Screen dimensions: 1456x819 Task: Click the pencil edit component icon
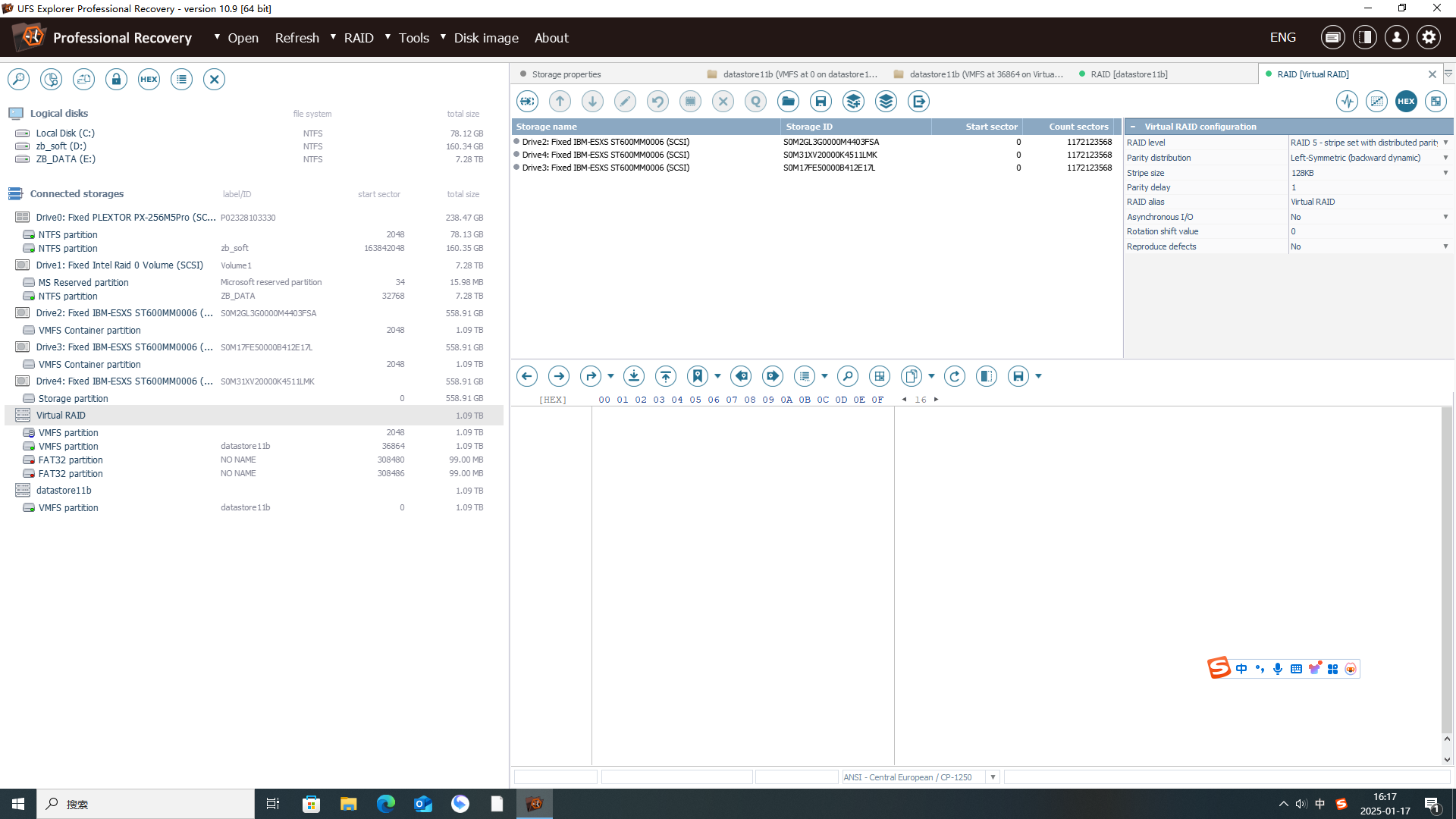coord(625,101)
